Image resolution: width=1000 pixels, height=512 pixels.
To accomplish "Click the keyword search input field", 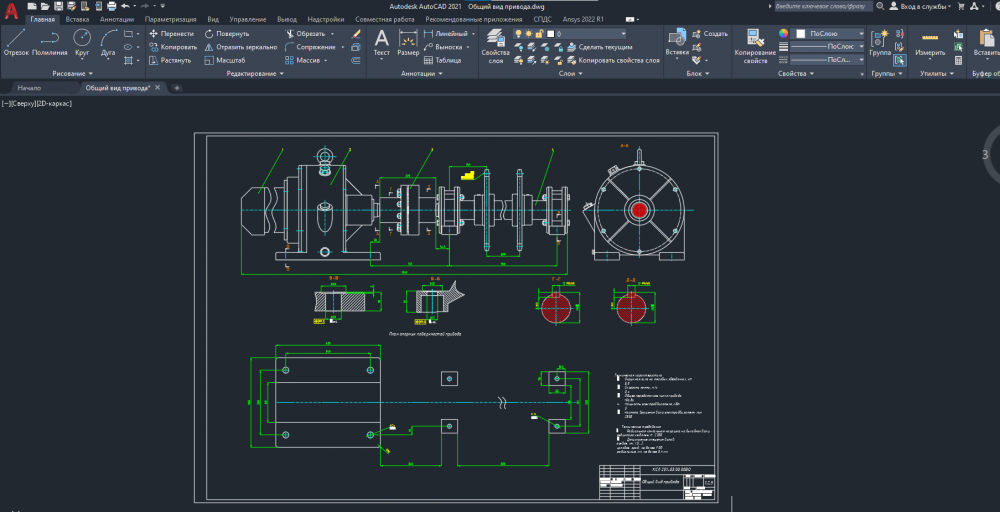I will point(822,6).
